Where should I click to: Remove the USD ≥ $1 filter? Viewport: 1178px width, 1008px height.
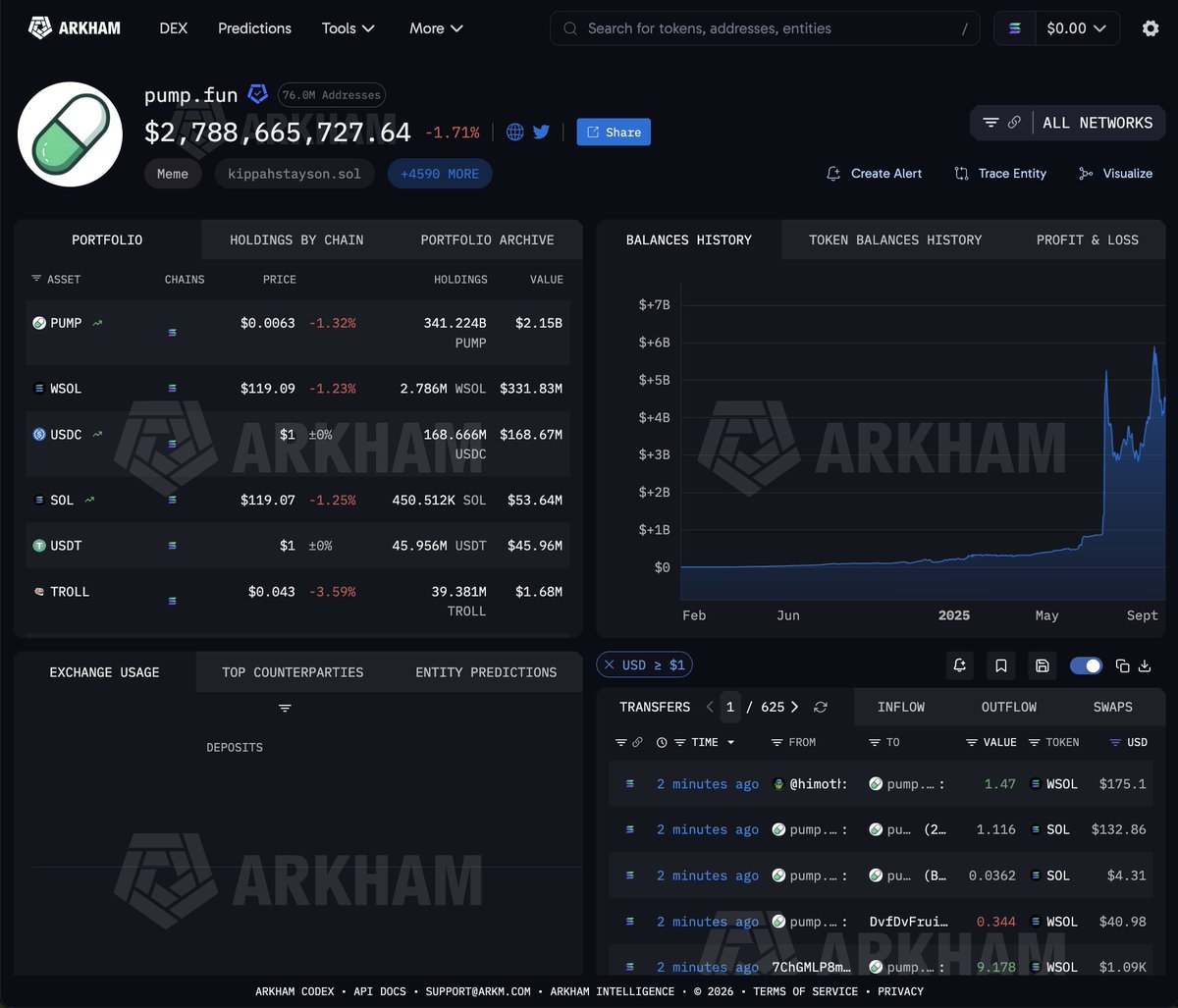[x=610, y=664]
